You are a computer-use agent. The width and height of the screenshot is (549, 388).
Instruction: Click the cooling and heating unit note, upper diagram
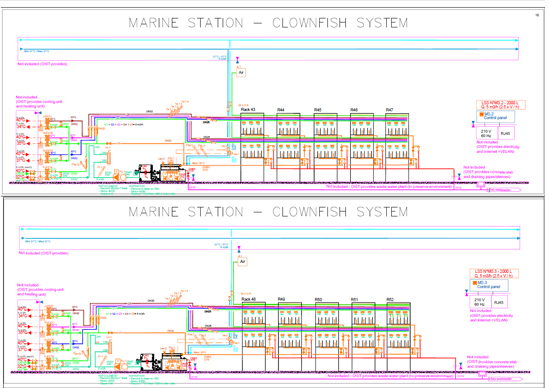[39, 102]
